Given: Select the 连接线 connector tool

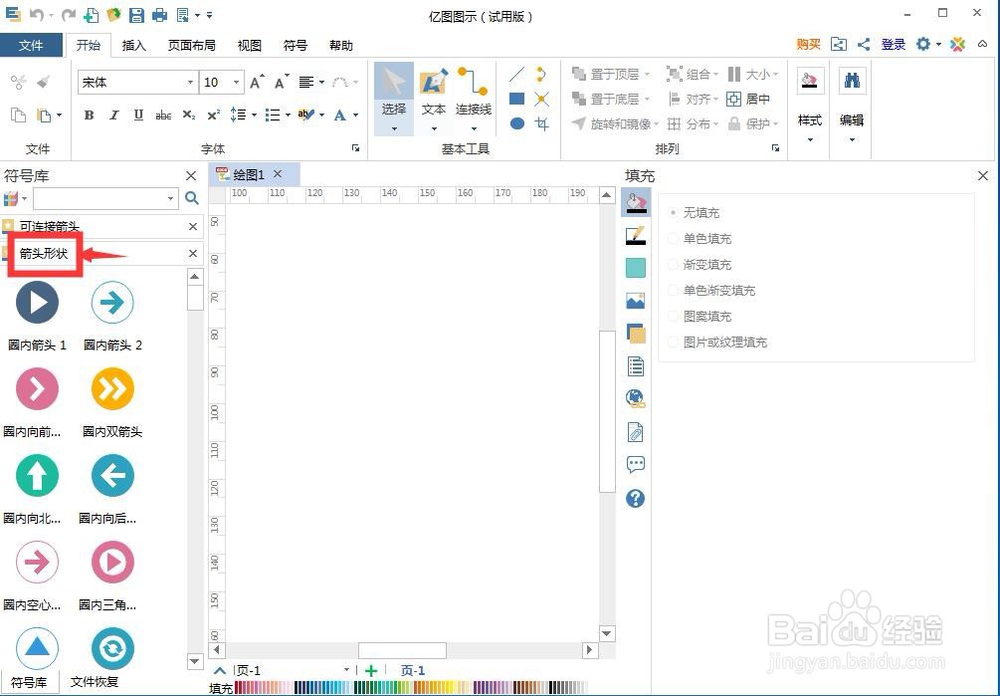Looking at the screenshot, I should 473,99.
